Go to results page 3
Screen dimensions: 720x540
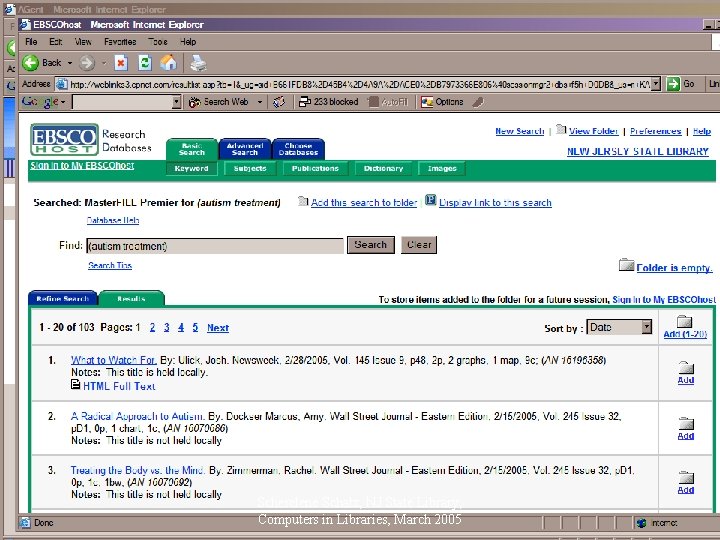[166, 327]
